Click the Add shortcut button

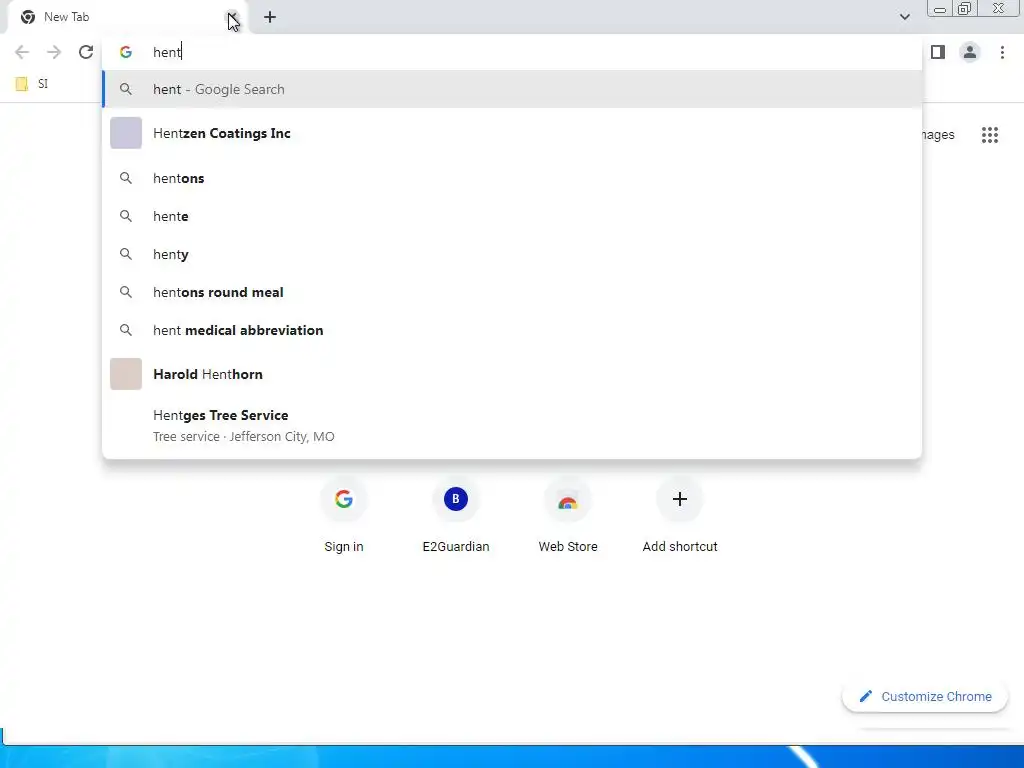(680, 516)
